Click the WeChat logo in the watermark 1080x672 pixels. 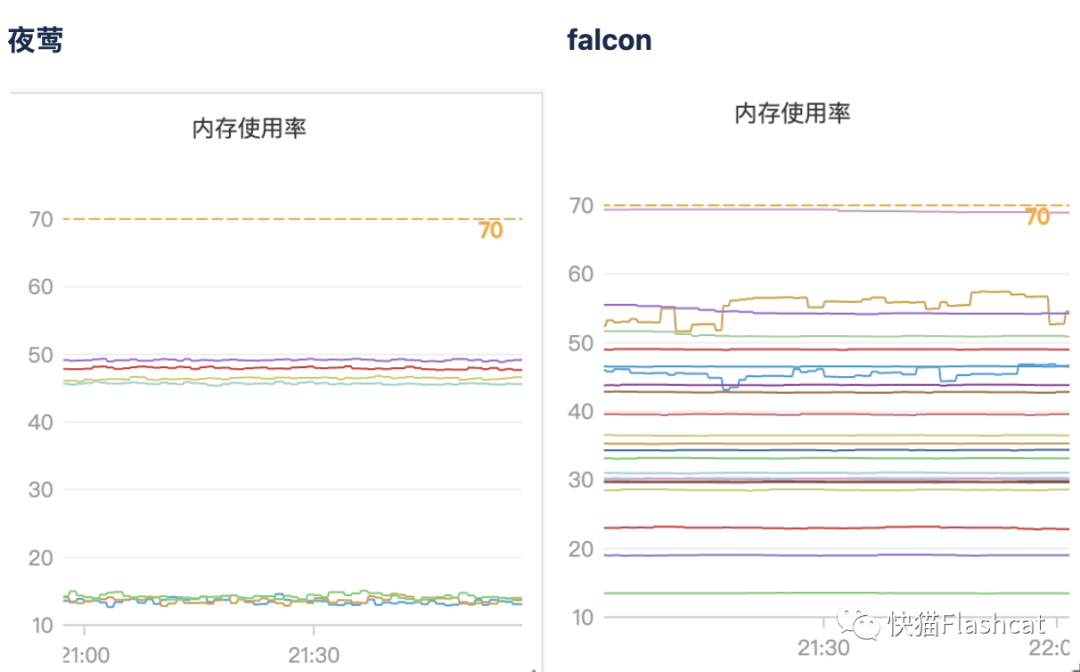863,626
